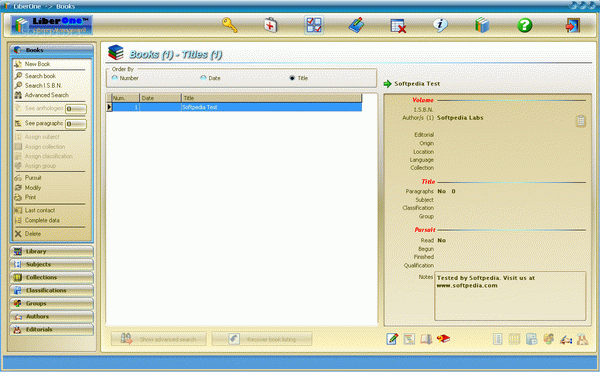Click the green arrow beside Softpedia Test
Viewport: 600px width, 372px height.
(x=388, y=83)
